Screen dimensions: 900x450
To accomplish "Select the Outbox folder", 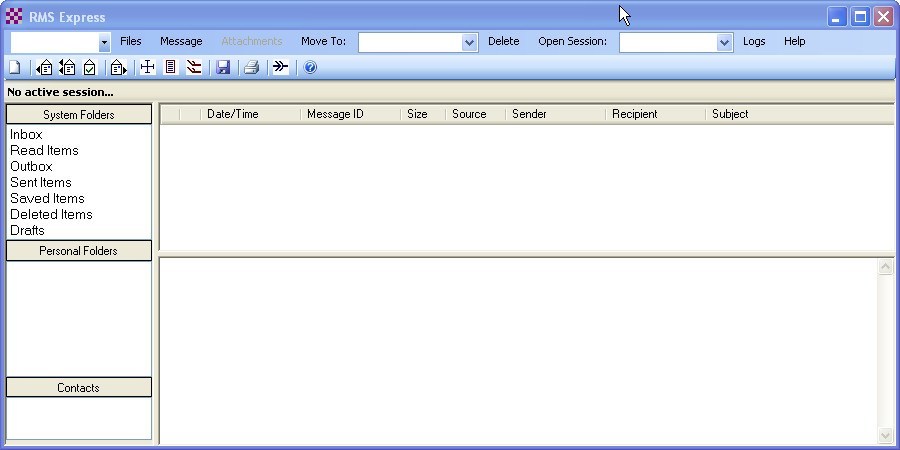I will (31, 166).
